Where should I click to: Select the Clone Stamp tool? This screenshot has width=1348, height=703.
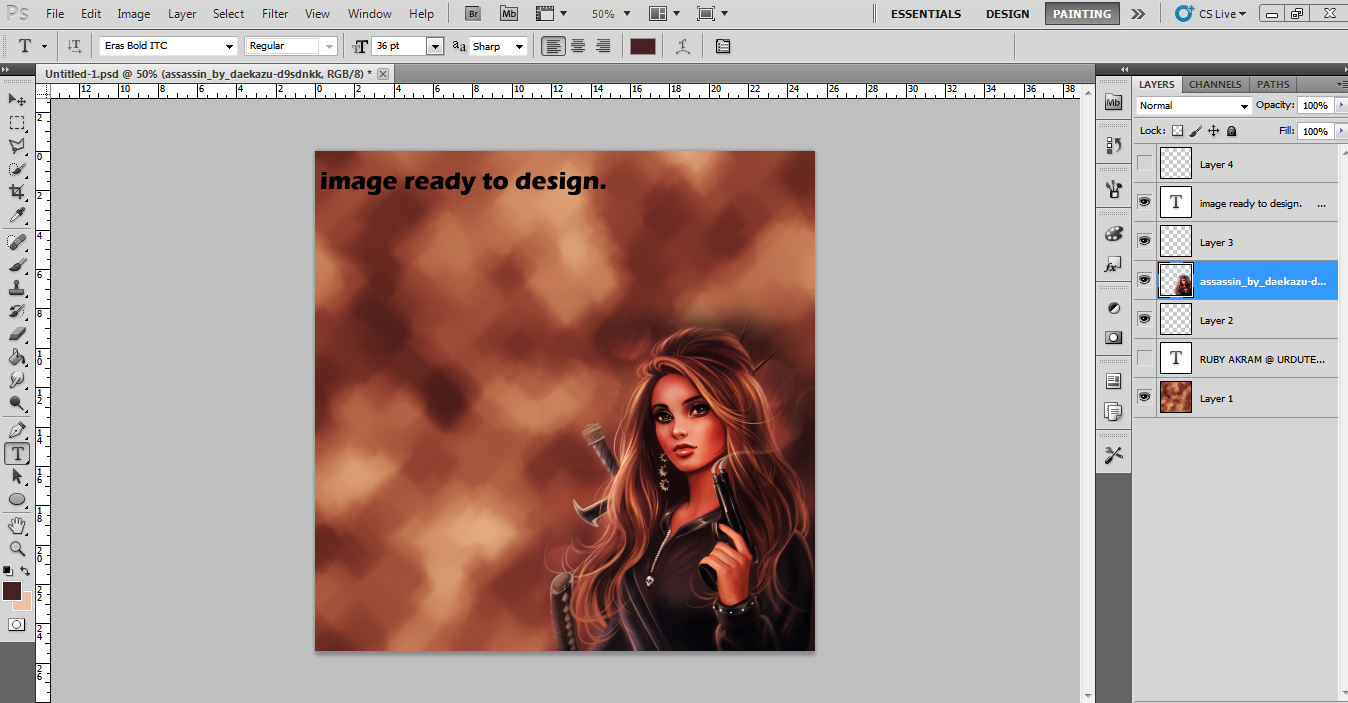[x=17, y=288]
